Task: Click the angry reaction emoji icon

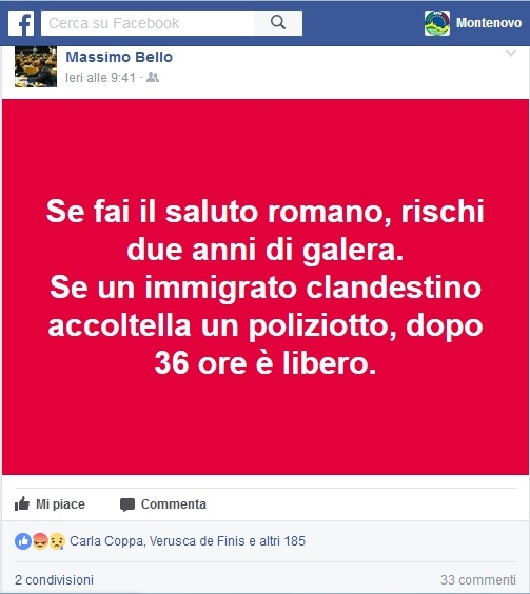Action: click(x=41, y=541)
